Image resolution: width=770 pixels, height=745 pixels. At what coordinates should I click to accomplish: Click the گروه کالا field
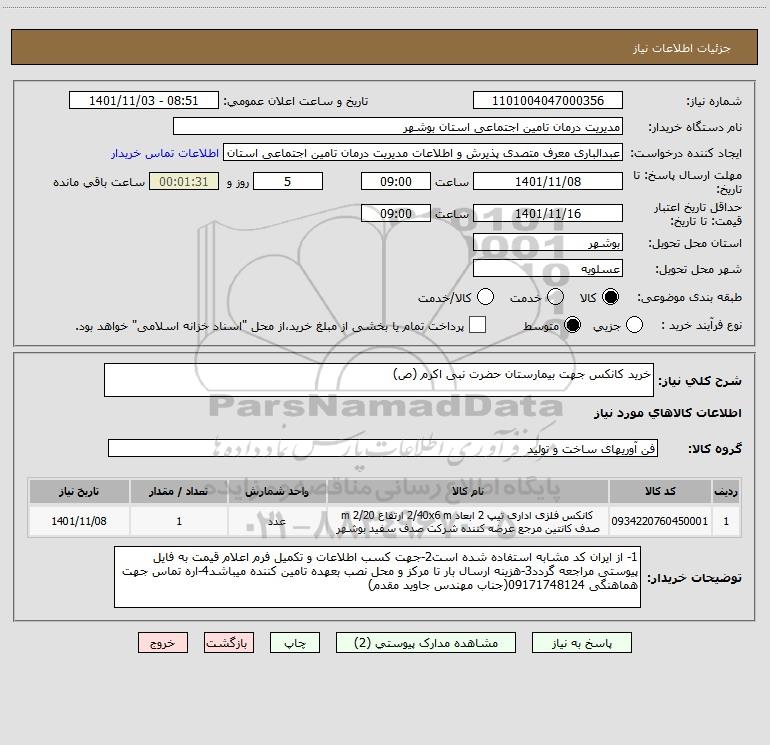point(383,448)
